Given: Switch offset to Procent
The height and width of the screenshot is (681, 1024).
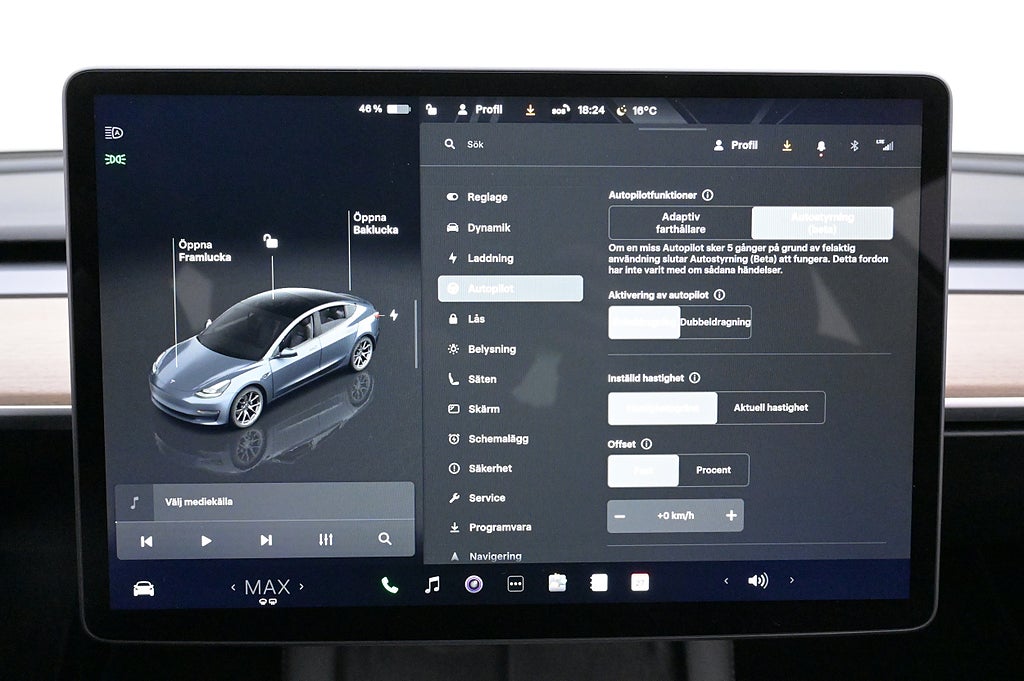Looking at the screenshot, I should point(713,470).
